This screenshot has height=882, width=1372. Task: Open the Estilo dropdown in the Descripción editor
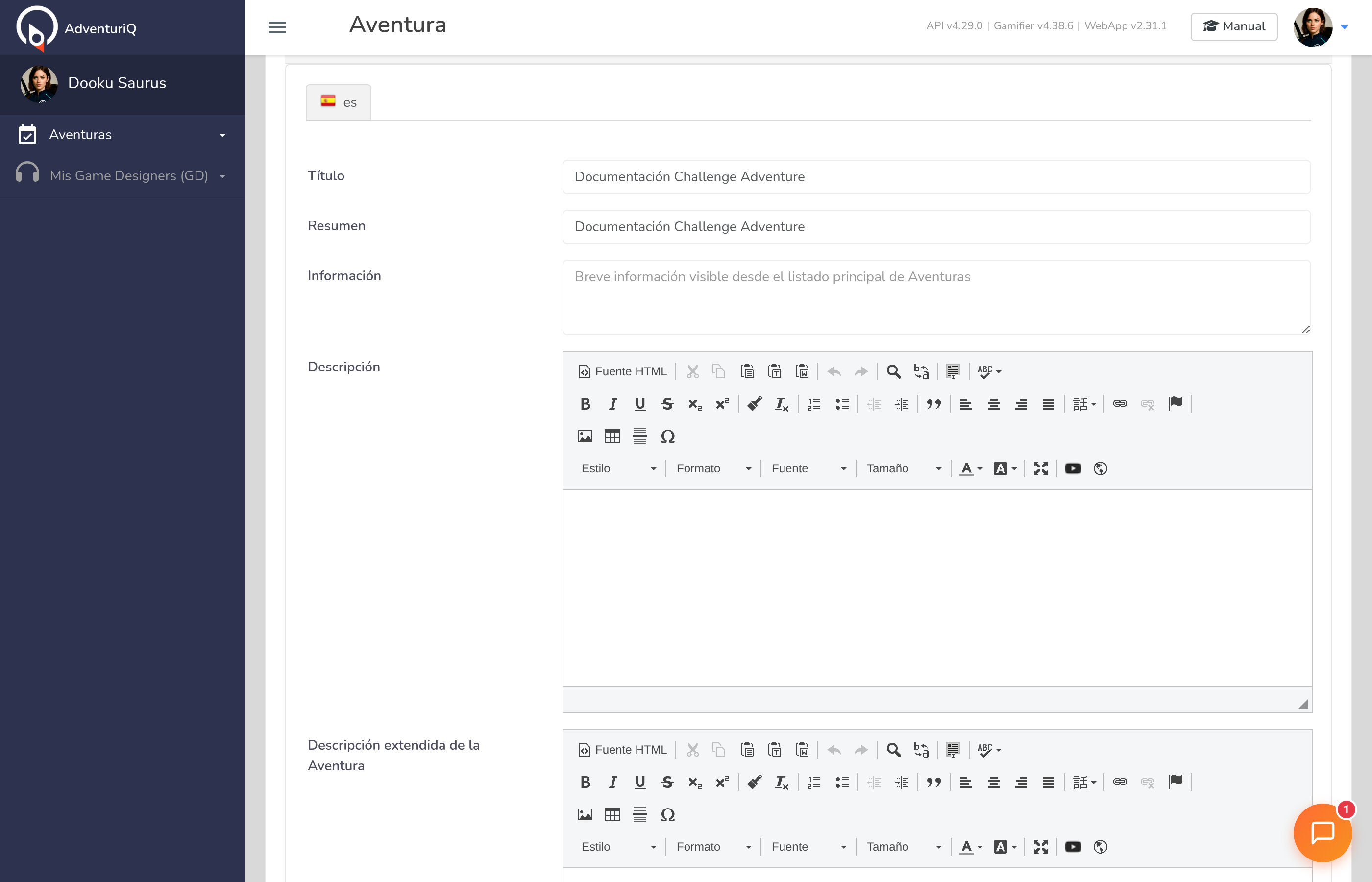[x=618, y=468]
